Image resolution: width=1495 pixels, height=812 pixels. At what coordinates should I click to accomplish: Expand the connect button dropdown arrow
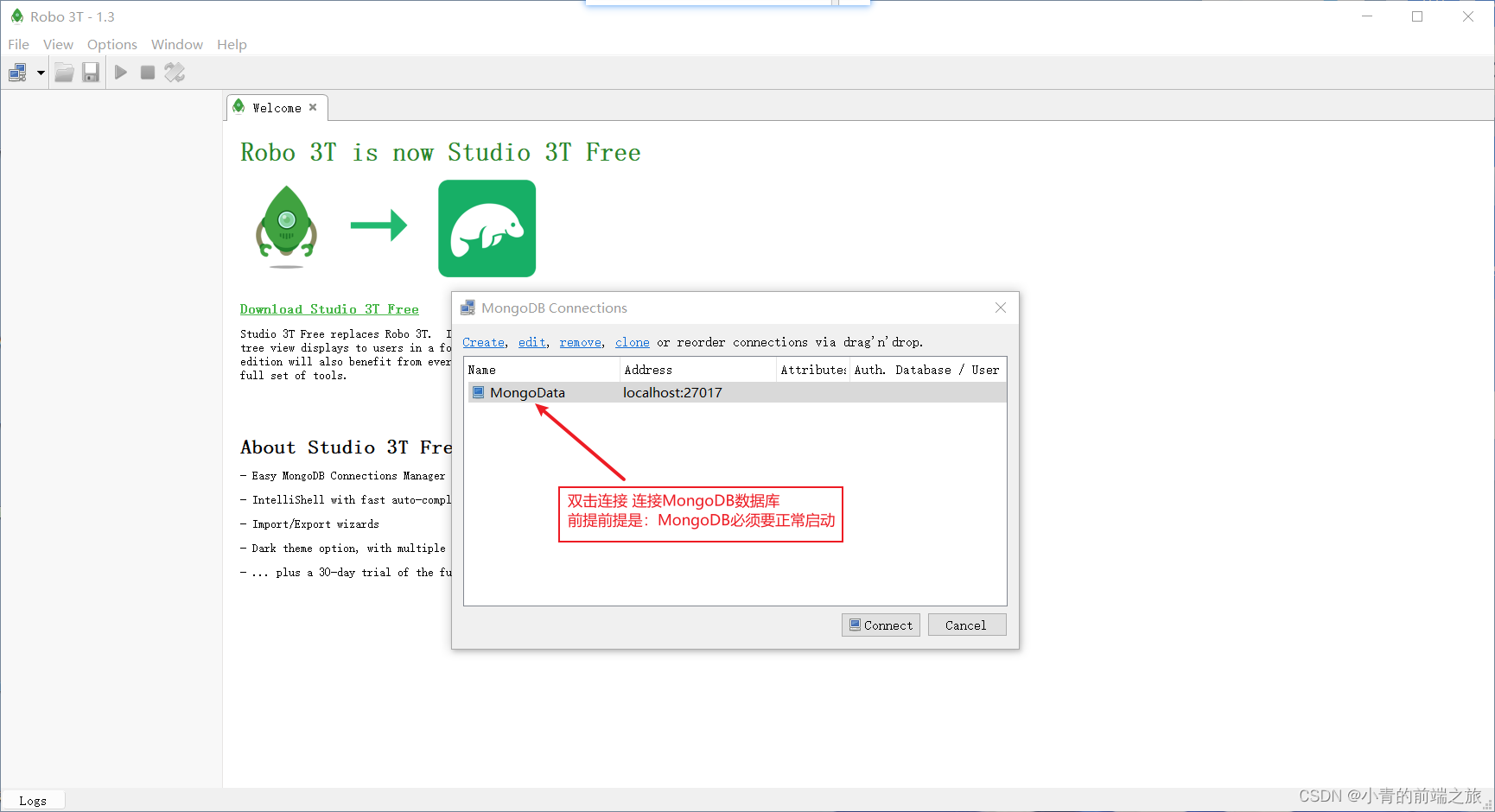[41, 73]
